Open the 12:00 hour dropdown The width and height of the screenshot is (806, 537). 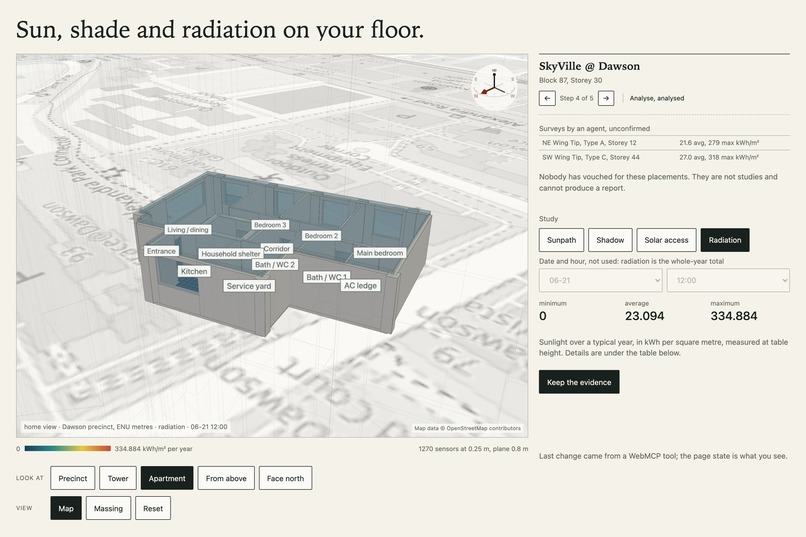pyautogui.click(x=728, y=281)
